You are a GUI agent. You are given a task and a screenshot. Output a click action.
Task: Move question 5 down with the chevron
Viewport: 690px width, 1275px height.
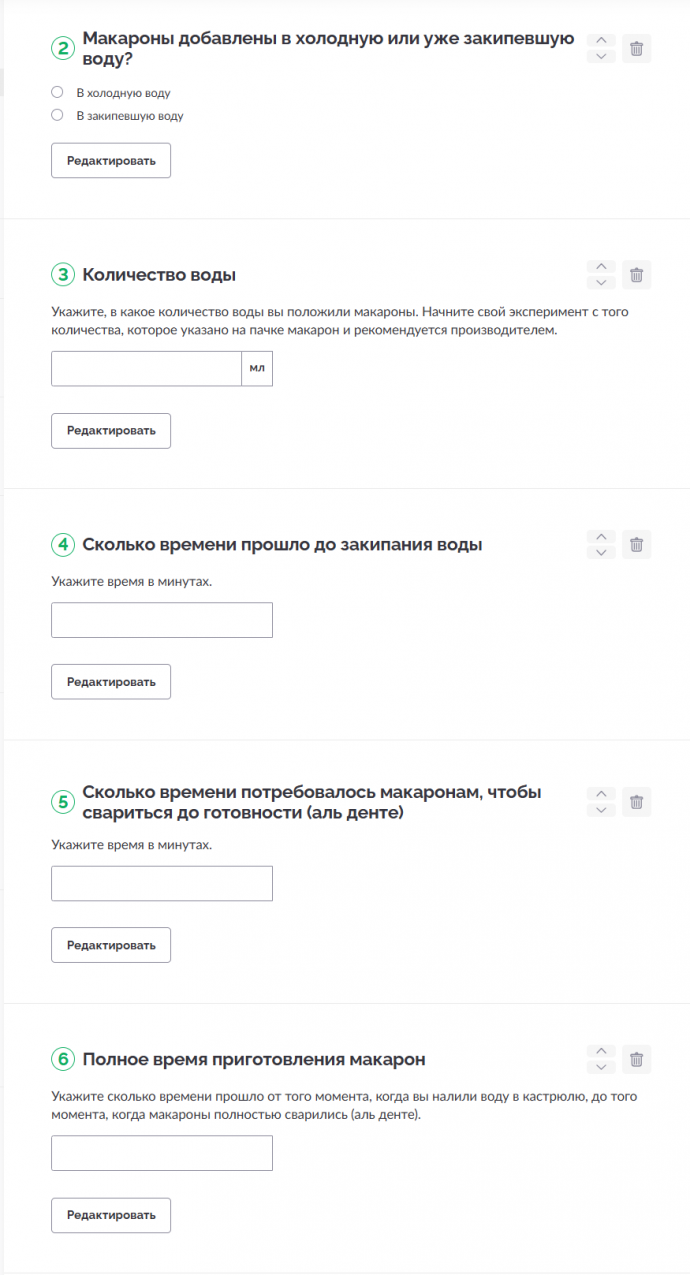coord(600,810)
